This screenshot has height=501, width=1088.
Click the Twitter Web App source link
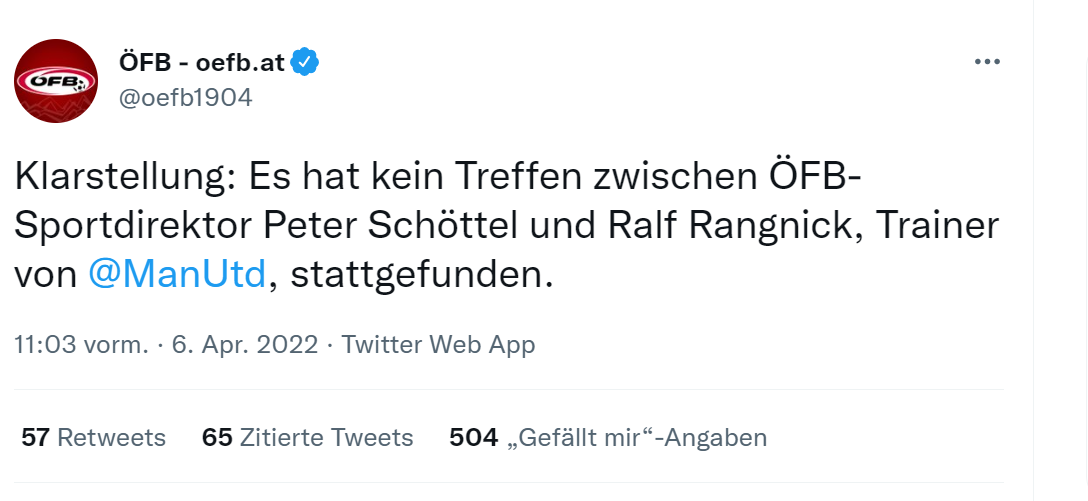click(x=439, y=344)
